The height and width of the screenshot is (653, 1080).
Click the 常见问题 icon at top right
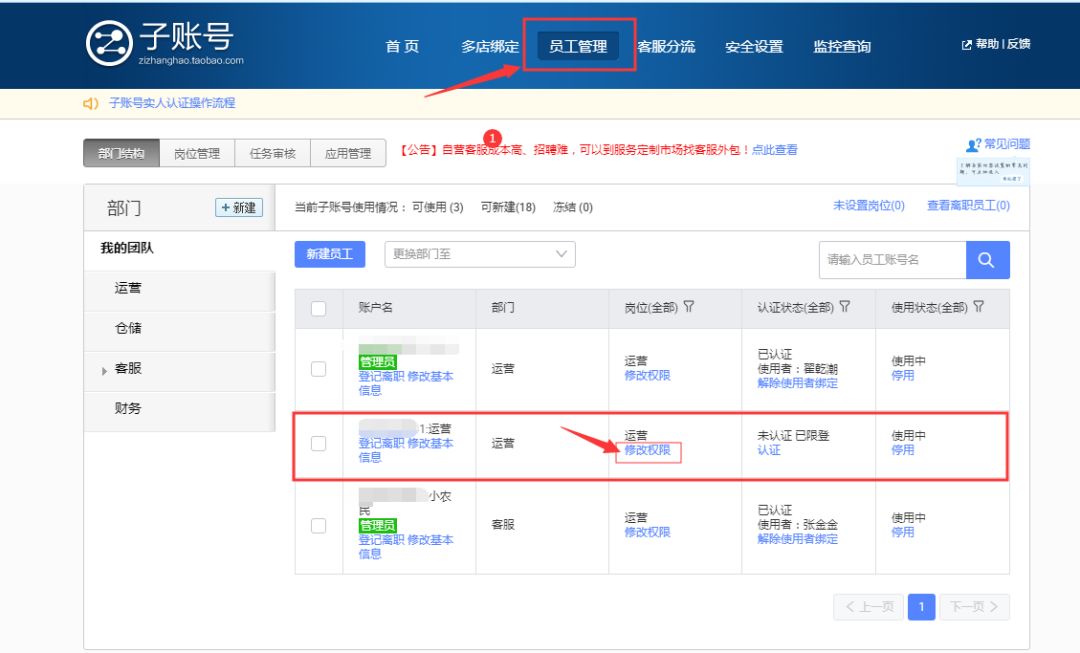click(973, 144)
